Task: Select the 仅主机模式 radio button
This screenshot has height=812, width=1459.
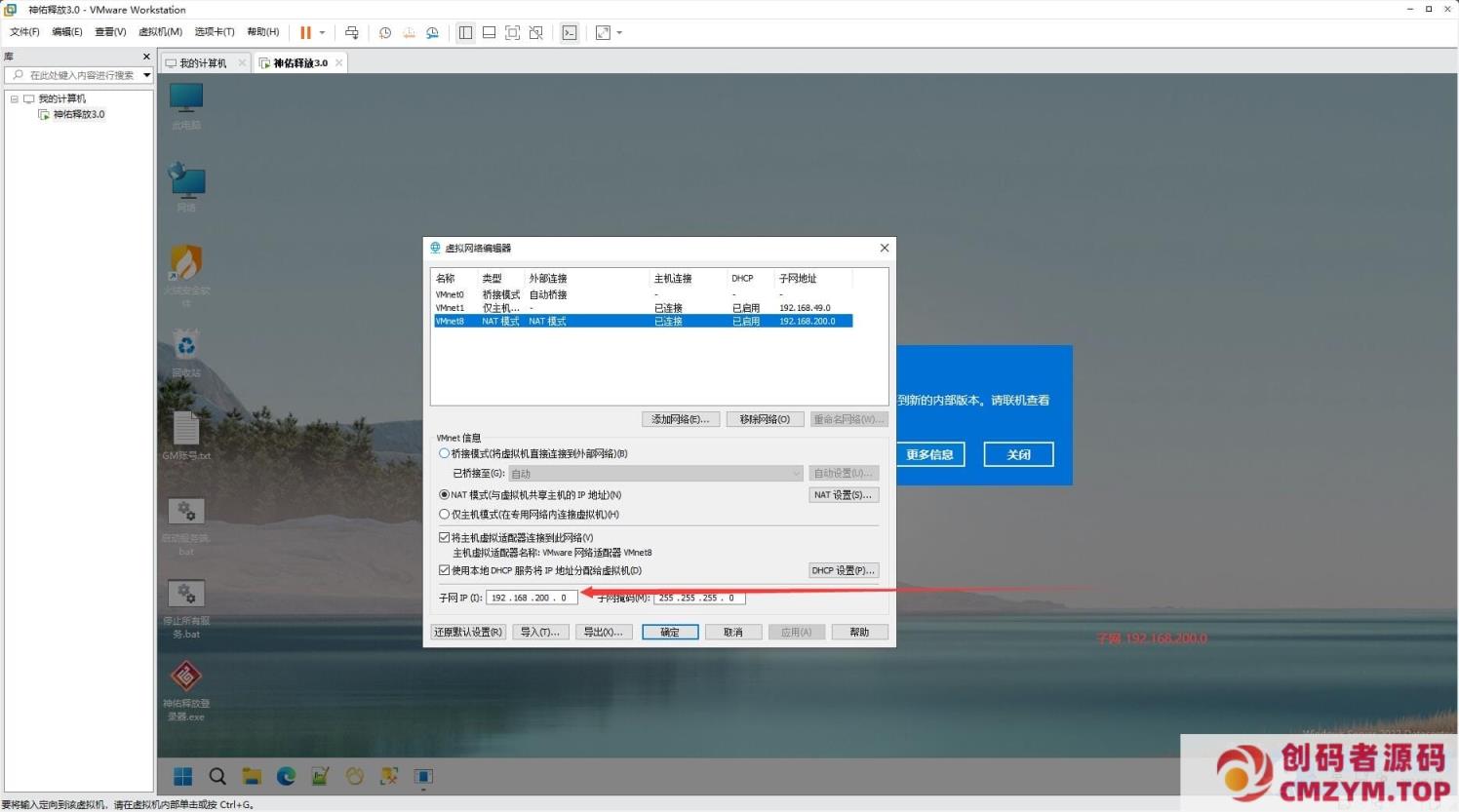Action: 445,514
